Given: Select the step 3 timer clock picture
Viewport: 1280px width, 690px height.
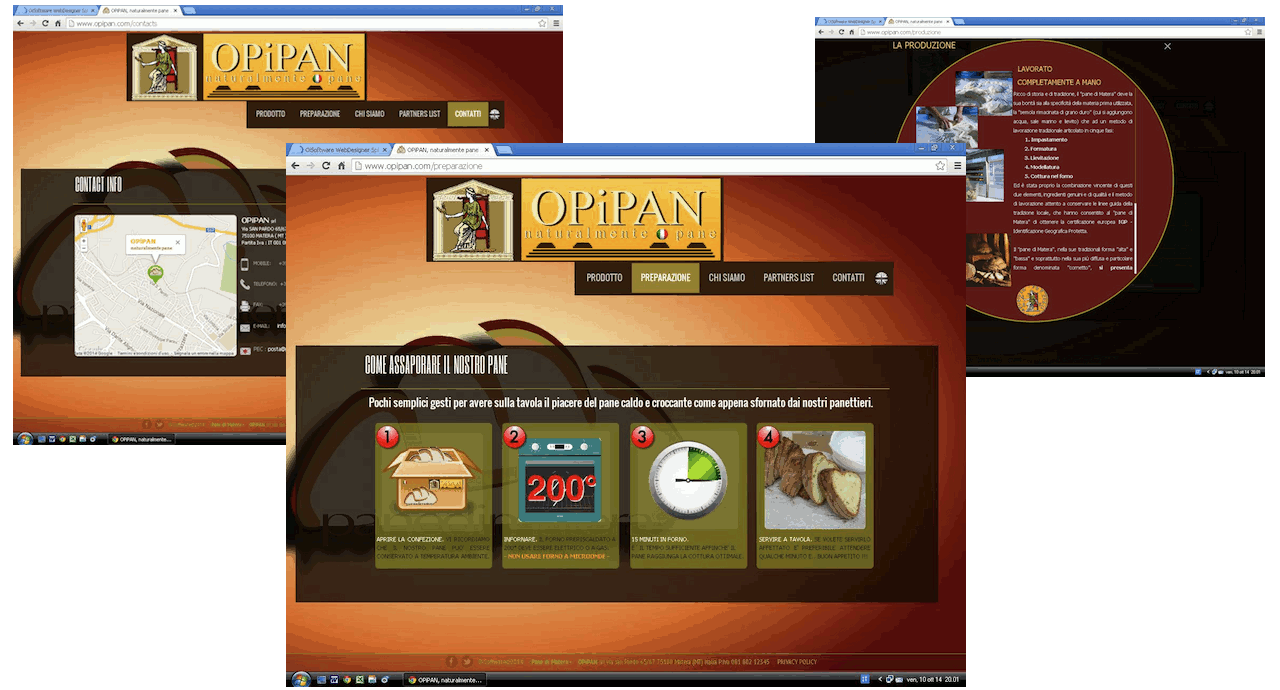Looking at the screenshot, I should click(x=688, y=479).
